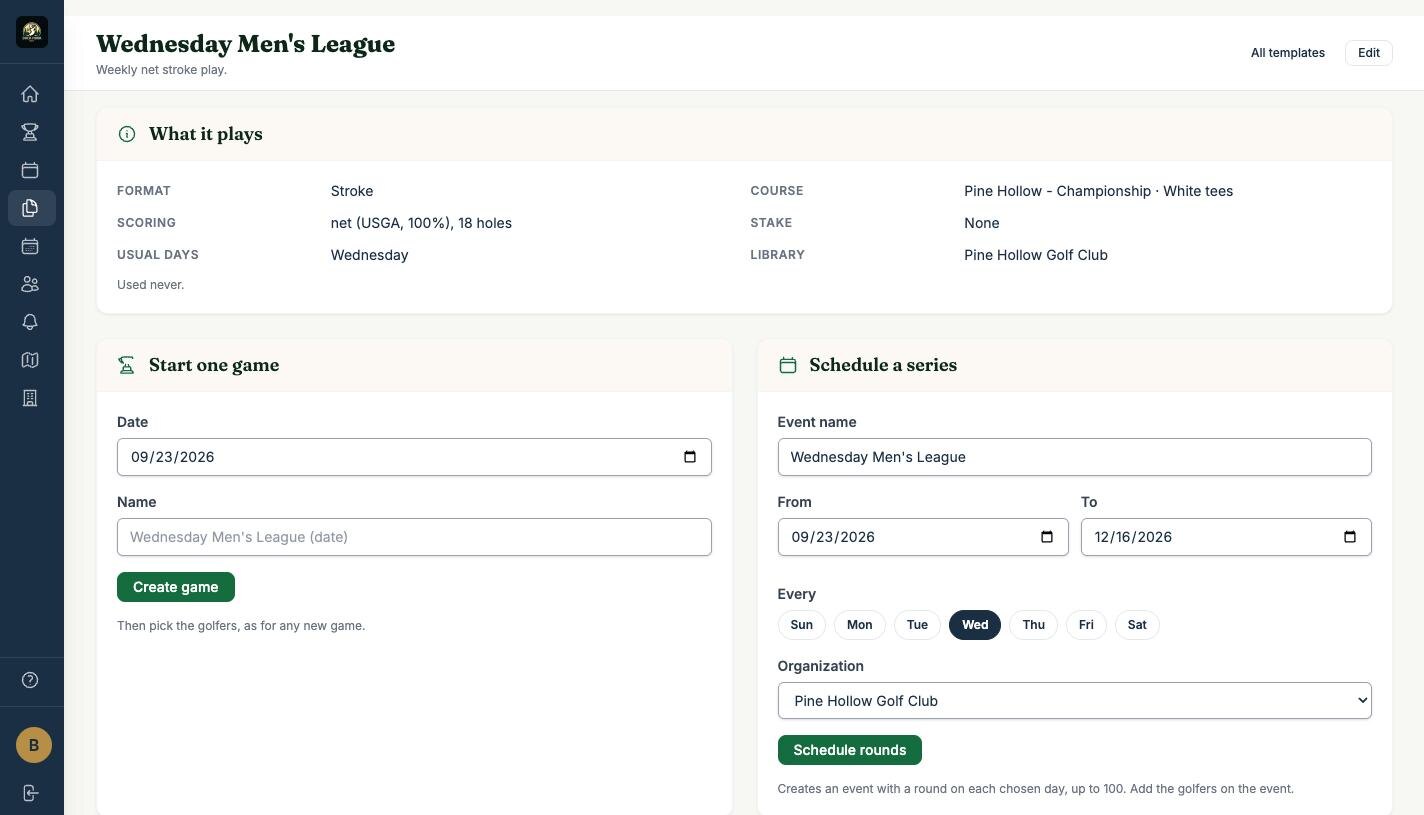1424x815 pixels.
Task: Open the notifications bell icon
Action: pyautogui.click(x=30, y=322)
